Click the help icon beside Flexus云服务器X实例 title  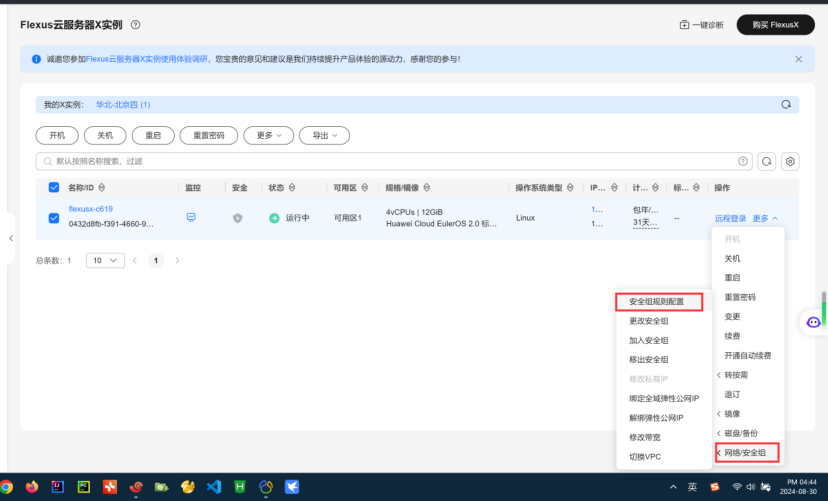point(136,24)
